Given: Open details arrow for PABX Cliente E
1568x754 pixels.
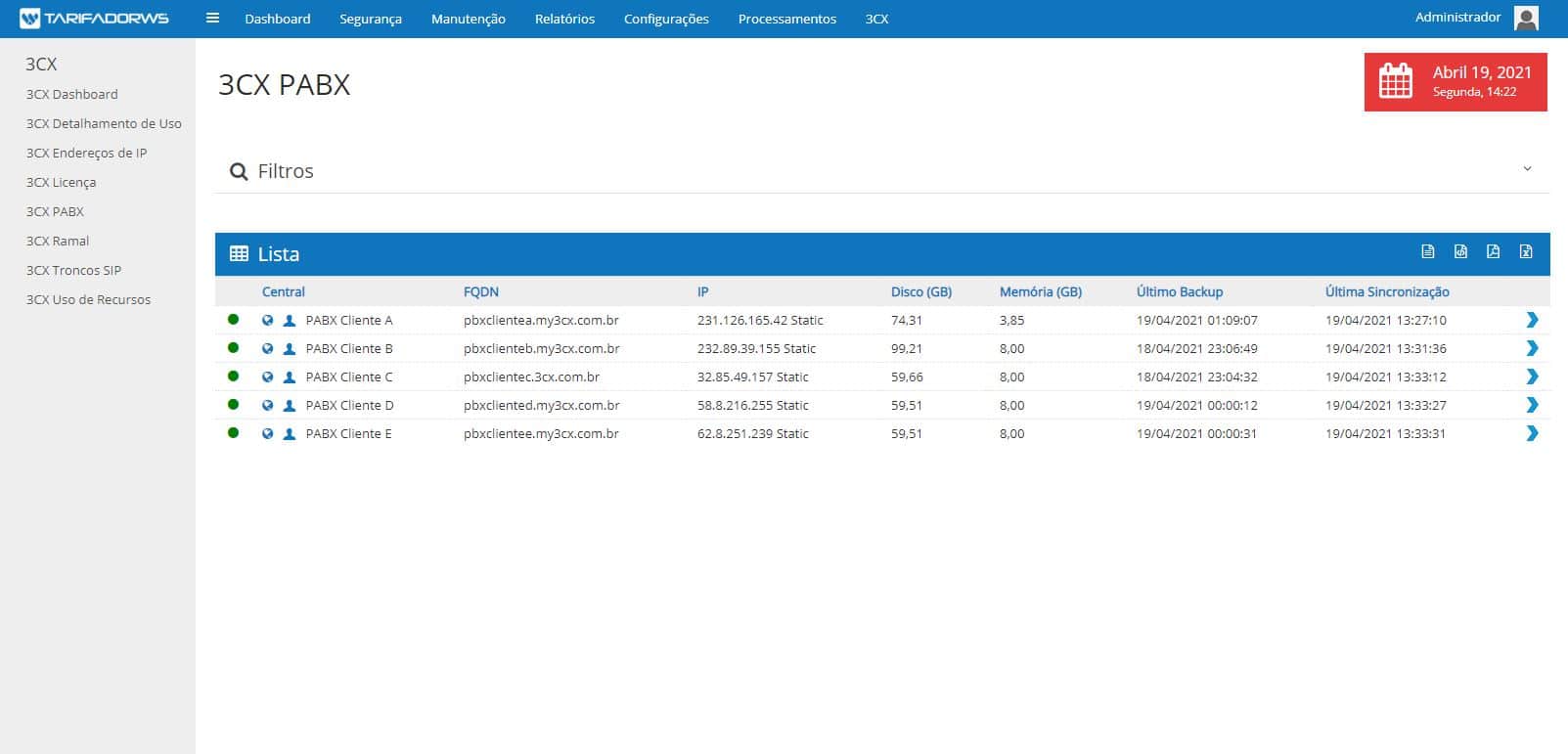Looking at the screenshot, I should point(1532,433).
